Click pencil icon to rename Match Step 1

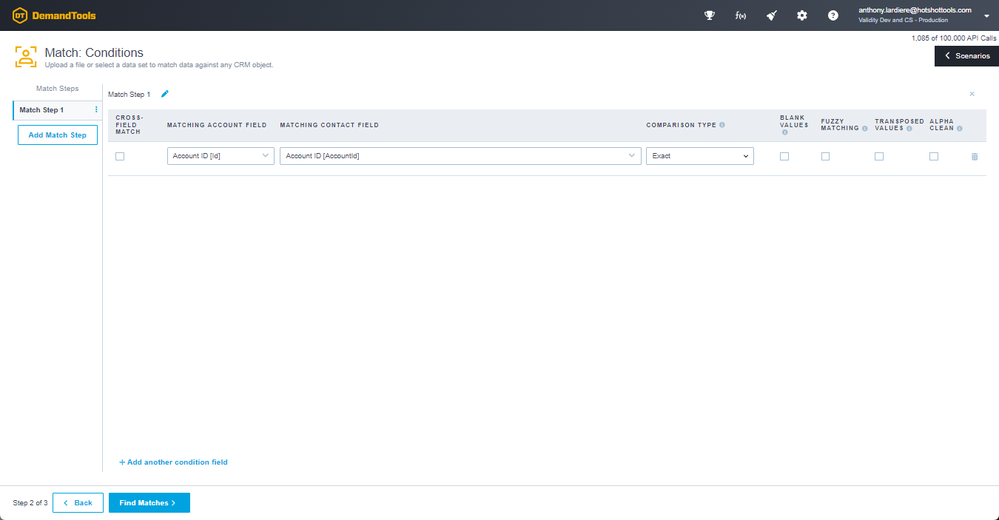165,94
